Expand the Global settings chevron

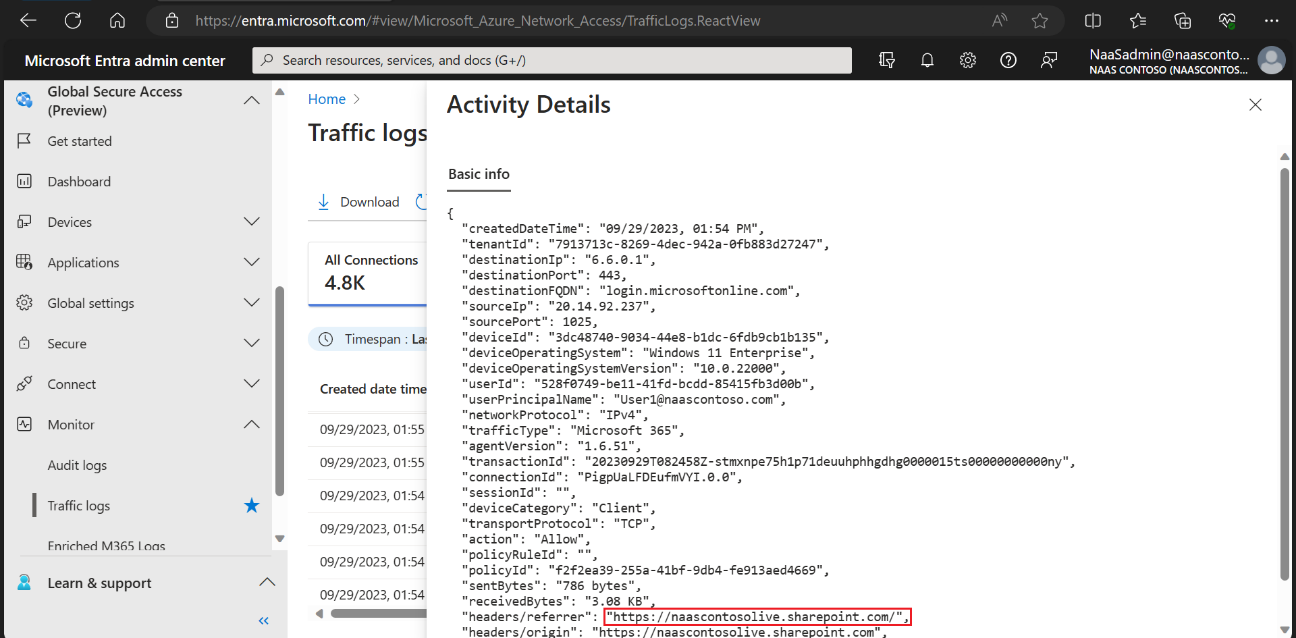[x=252, y=303]
